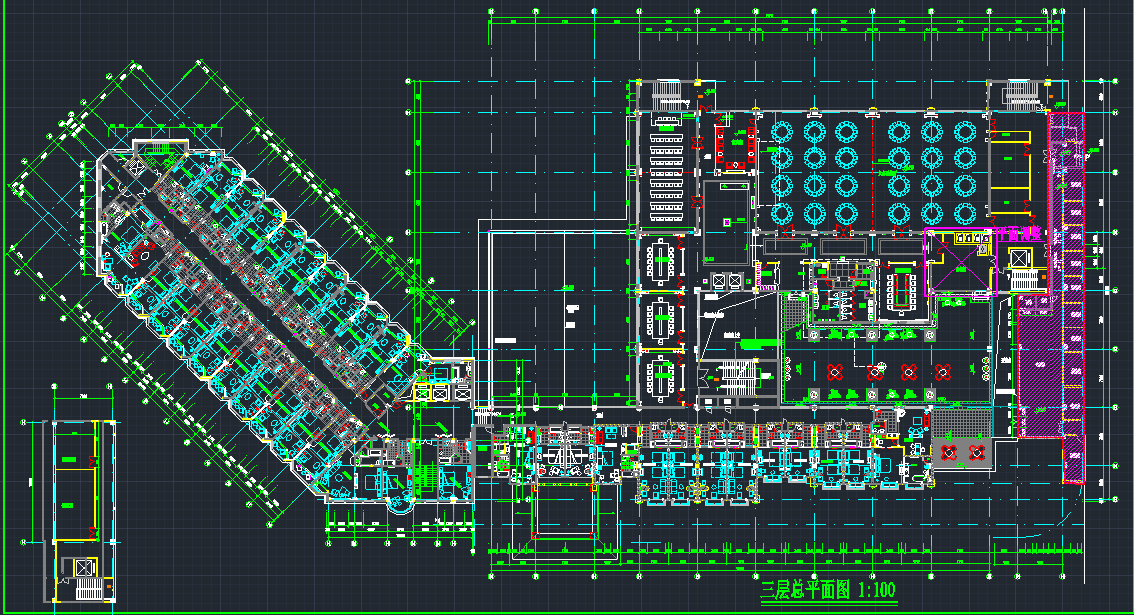Select the staircase at the main building's top-right corner
This screenshot has width=1134, height=615.
(1022, 96)
